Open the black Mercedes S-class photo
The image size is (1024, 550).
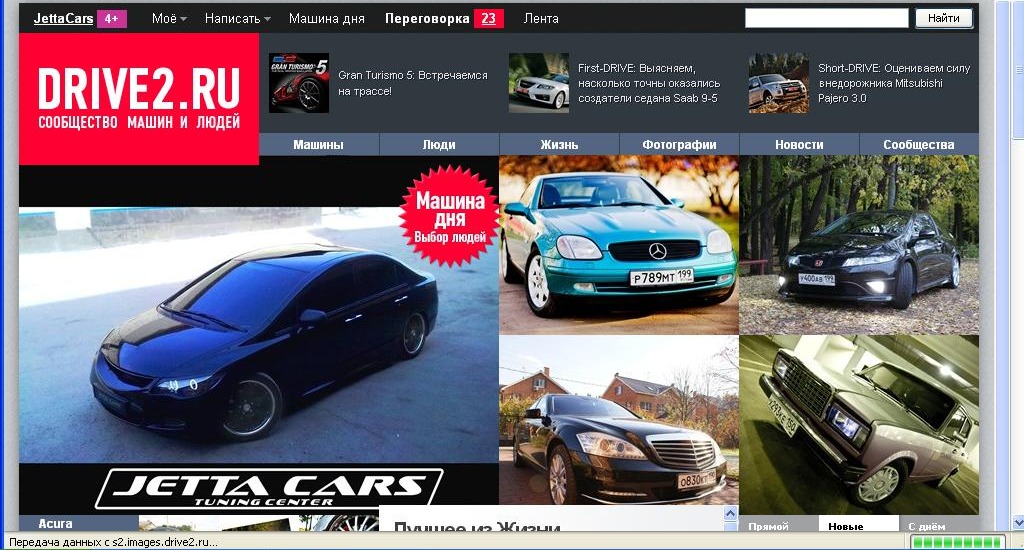point(618,420)
